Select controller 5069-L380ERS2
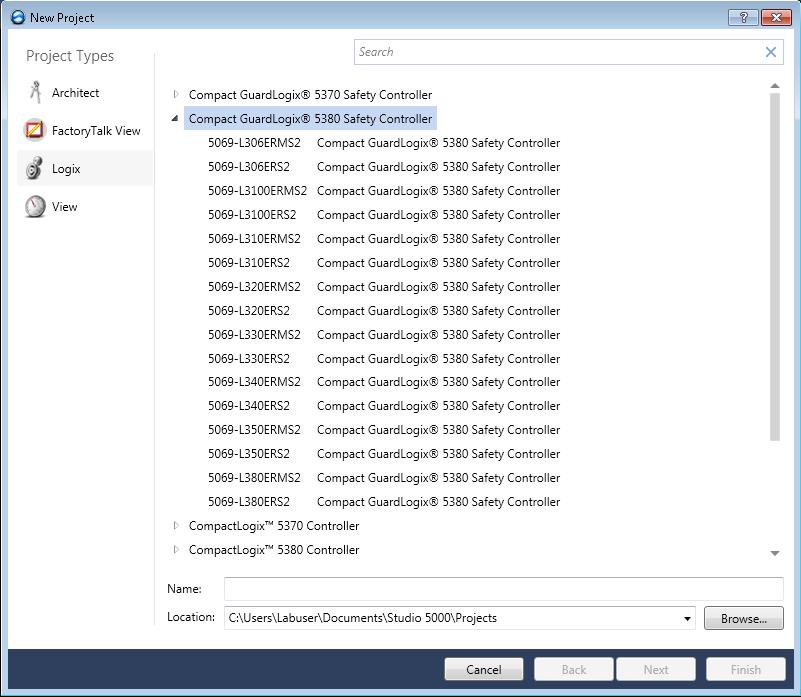 tap(249, 502)
